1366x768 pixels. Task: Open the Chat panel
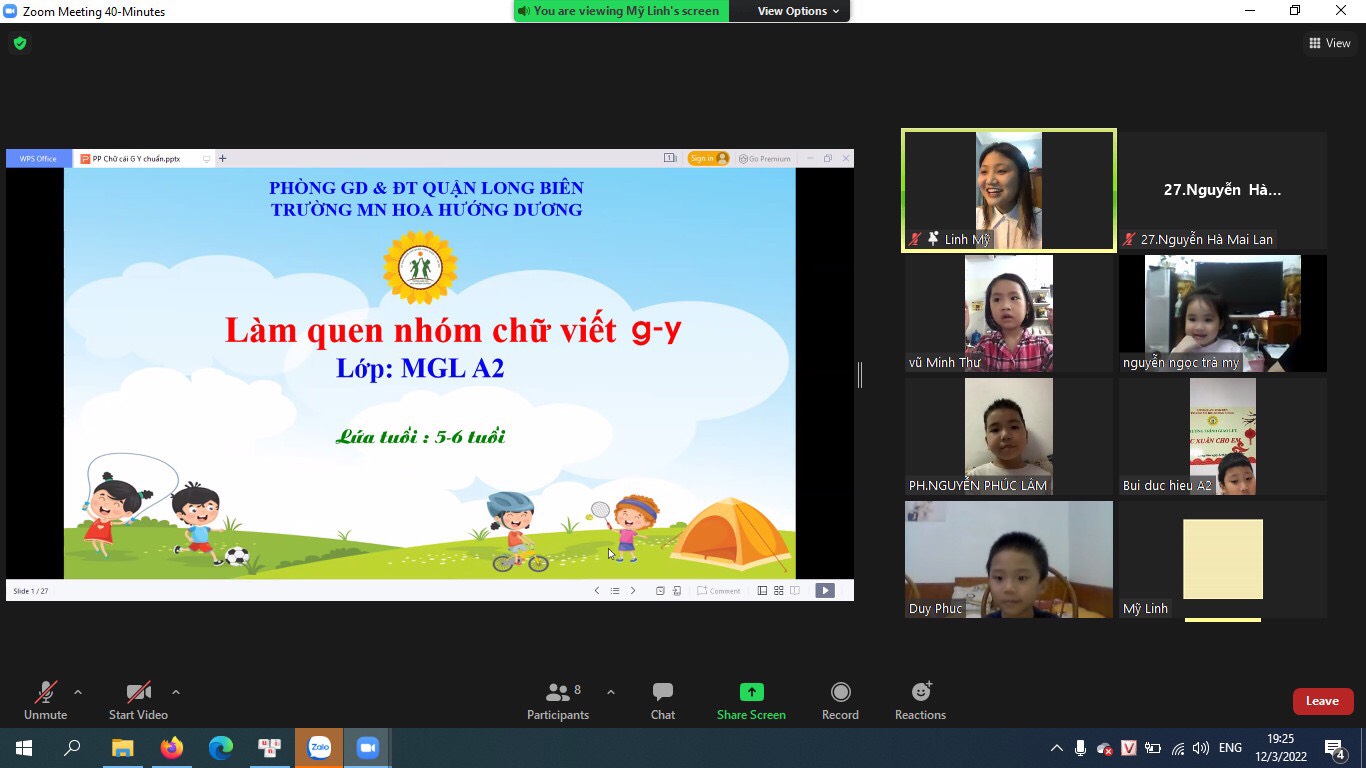tap(662, 701)
